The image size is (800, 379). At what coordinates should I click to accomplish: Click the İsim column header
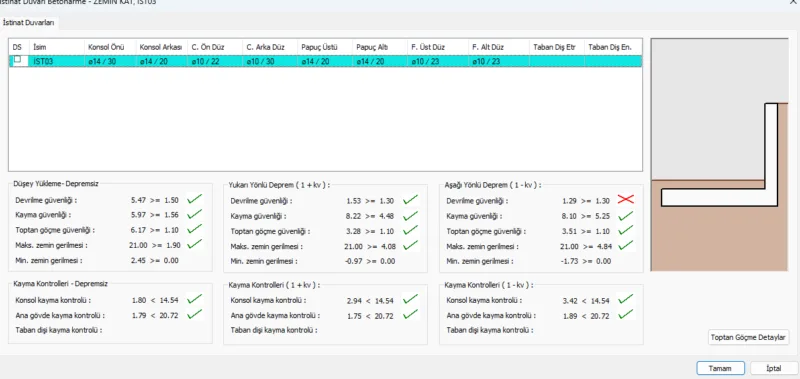[57, 47]
